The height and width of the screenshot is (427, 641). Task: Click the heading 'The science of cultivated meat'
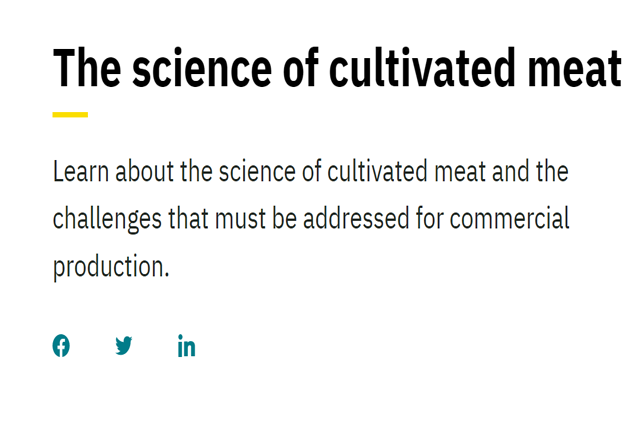(337, 68)
